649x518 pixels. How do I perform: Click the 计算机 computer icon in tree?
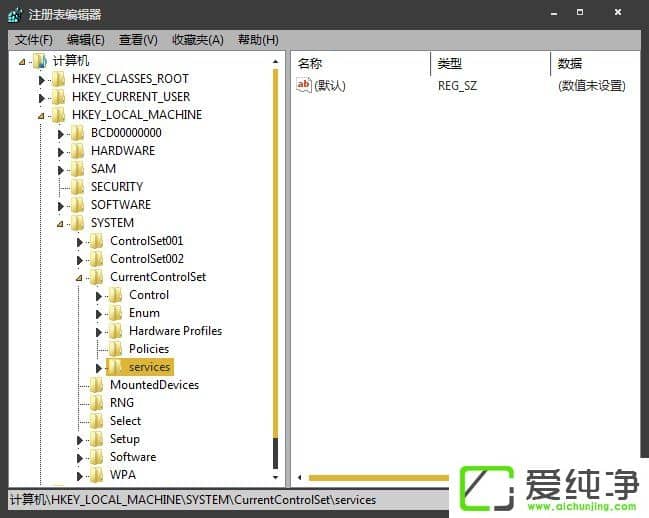(x=40, y=61)
